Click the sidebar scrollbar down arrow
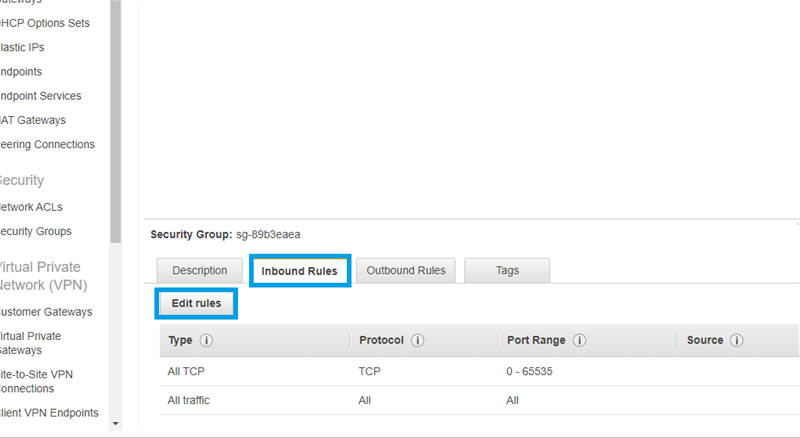 click(x=115, y=423)
